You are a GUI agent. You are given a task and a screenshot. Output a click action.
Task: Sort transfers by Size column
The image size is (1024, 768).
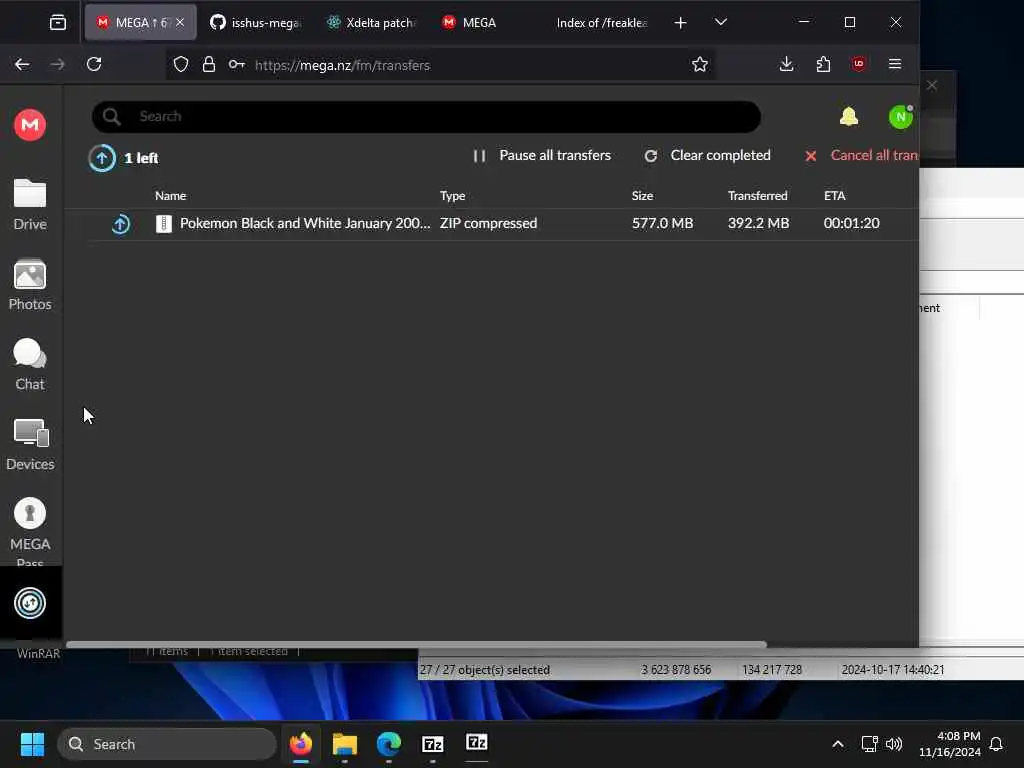pos(643,195)
